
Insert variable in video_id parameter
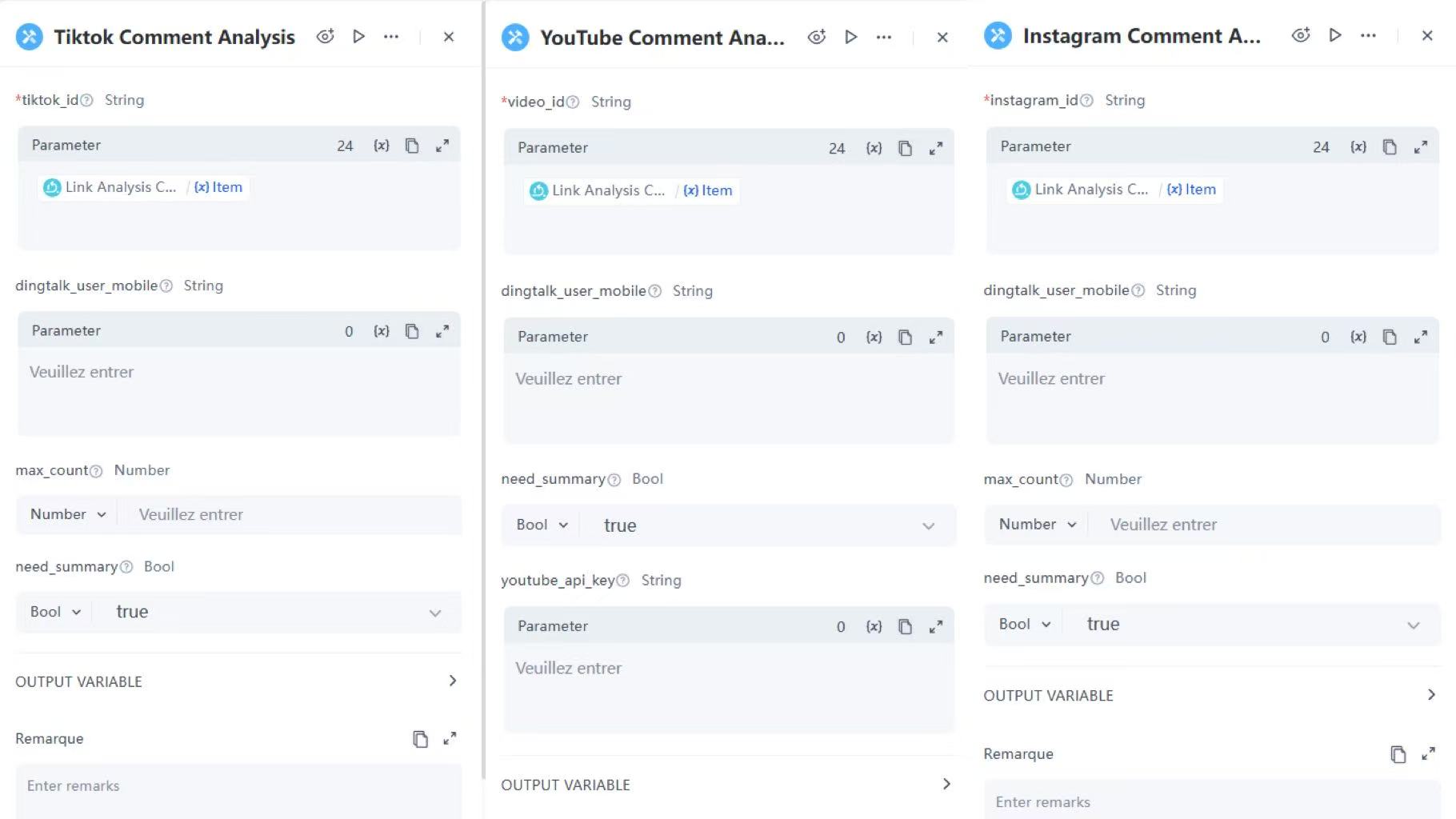pyautogui.click(x=874, y=148)
